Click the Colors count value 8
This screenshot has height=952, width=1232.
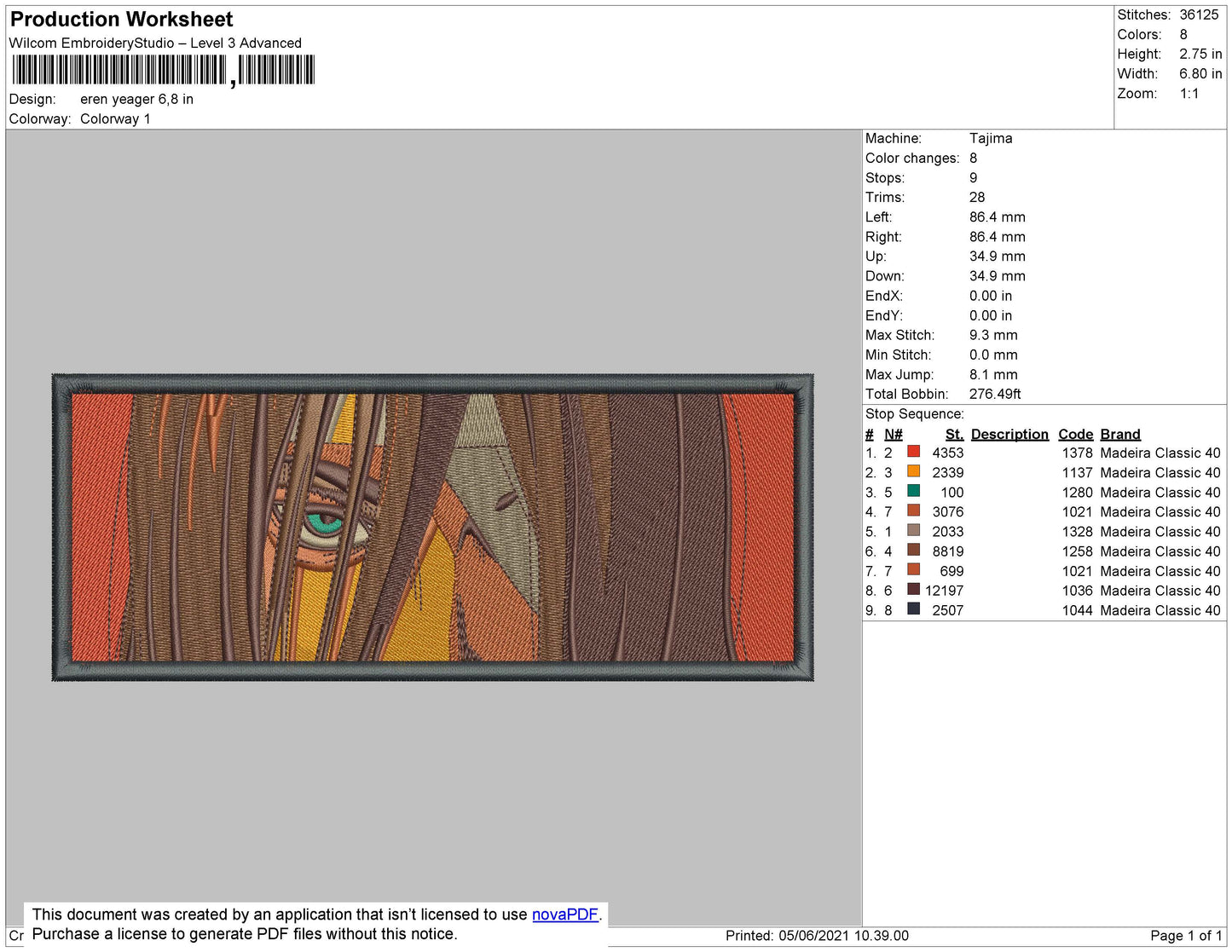point(1183,34)
